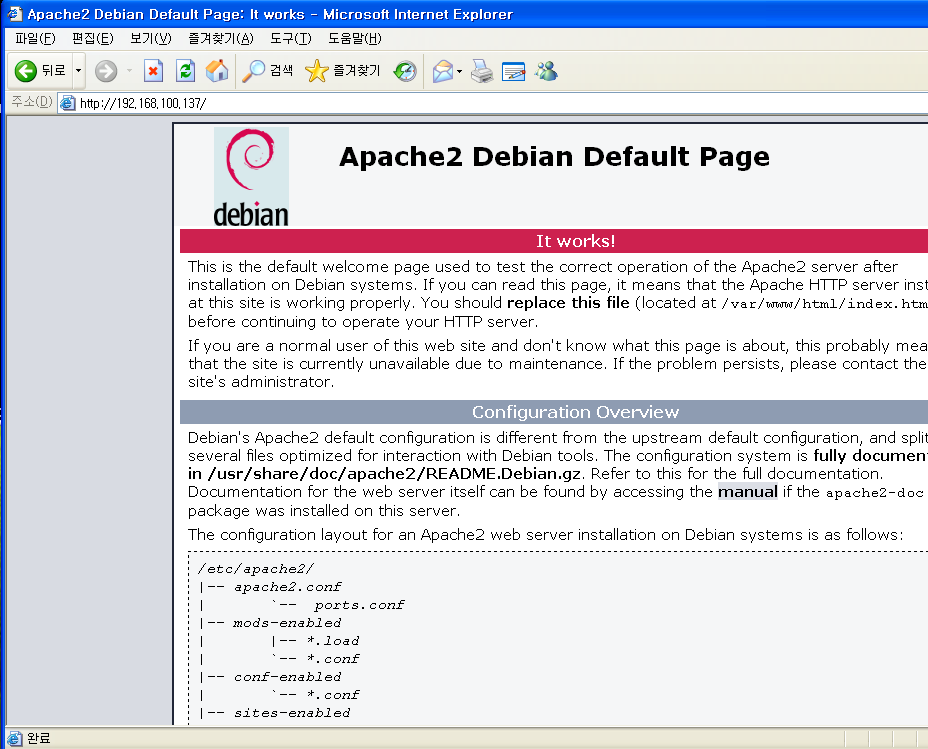The width and height of the screenshot is (928, 749).
Task: Click the 완료 status bar text
Action: 38,738
